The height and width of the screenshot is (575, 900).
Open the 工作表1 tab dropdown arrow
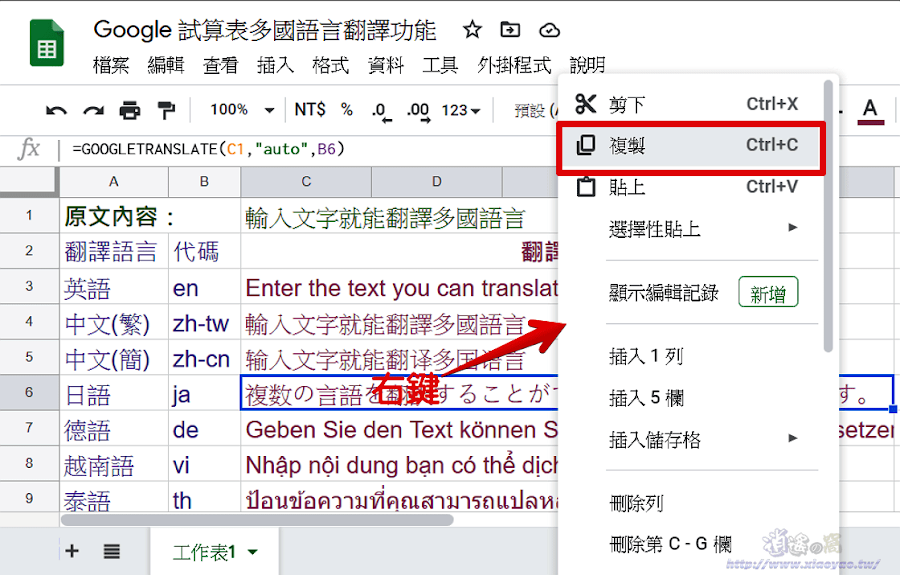[253, 552]
